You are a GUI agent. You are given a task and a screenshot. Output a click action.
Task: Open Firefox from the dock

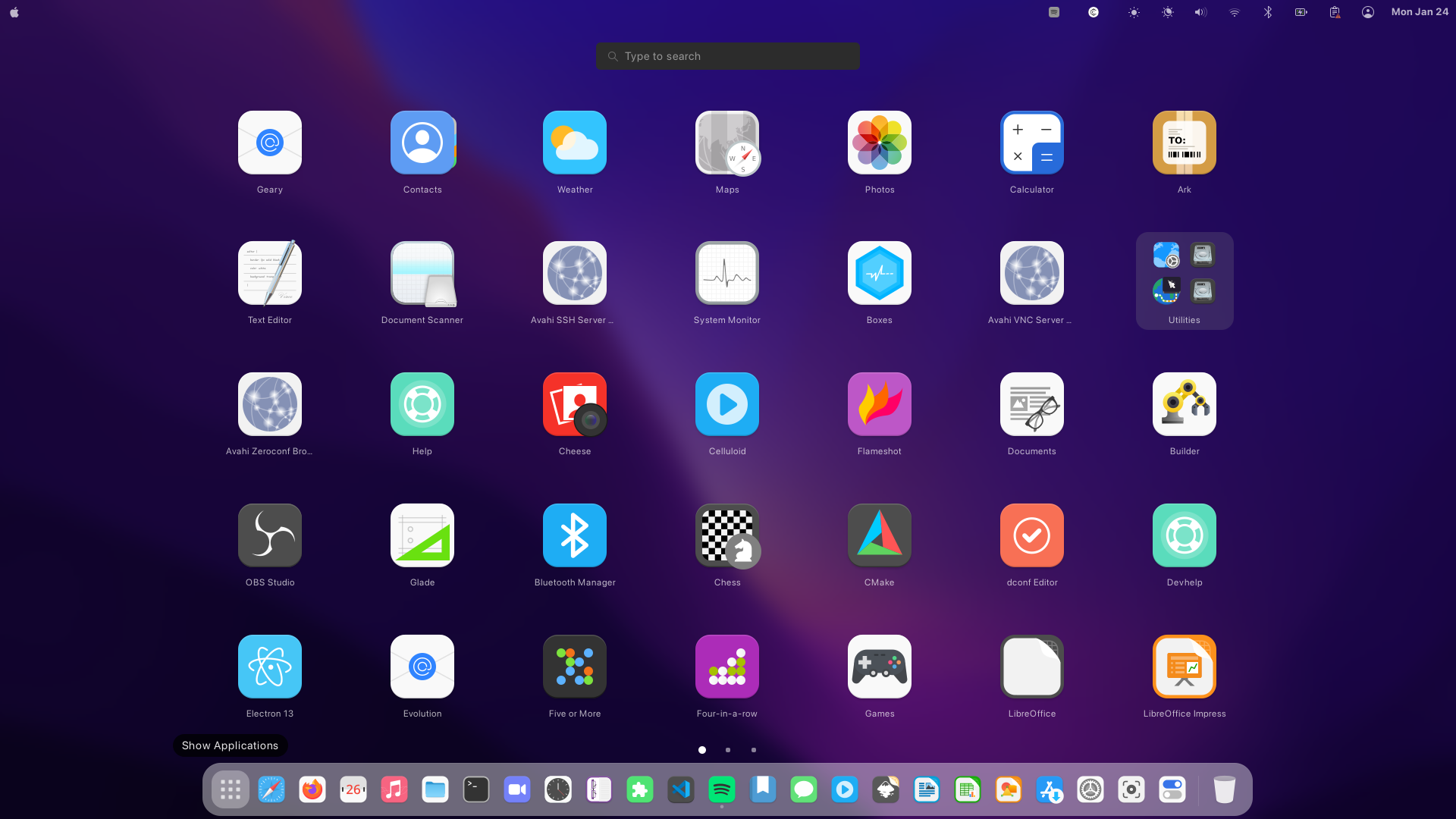[312, 790]
